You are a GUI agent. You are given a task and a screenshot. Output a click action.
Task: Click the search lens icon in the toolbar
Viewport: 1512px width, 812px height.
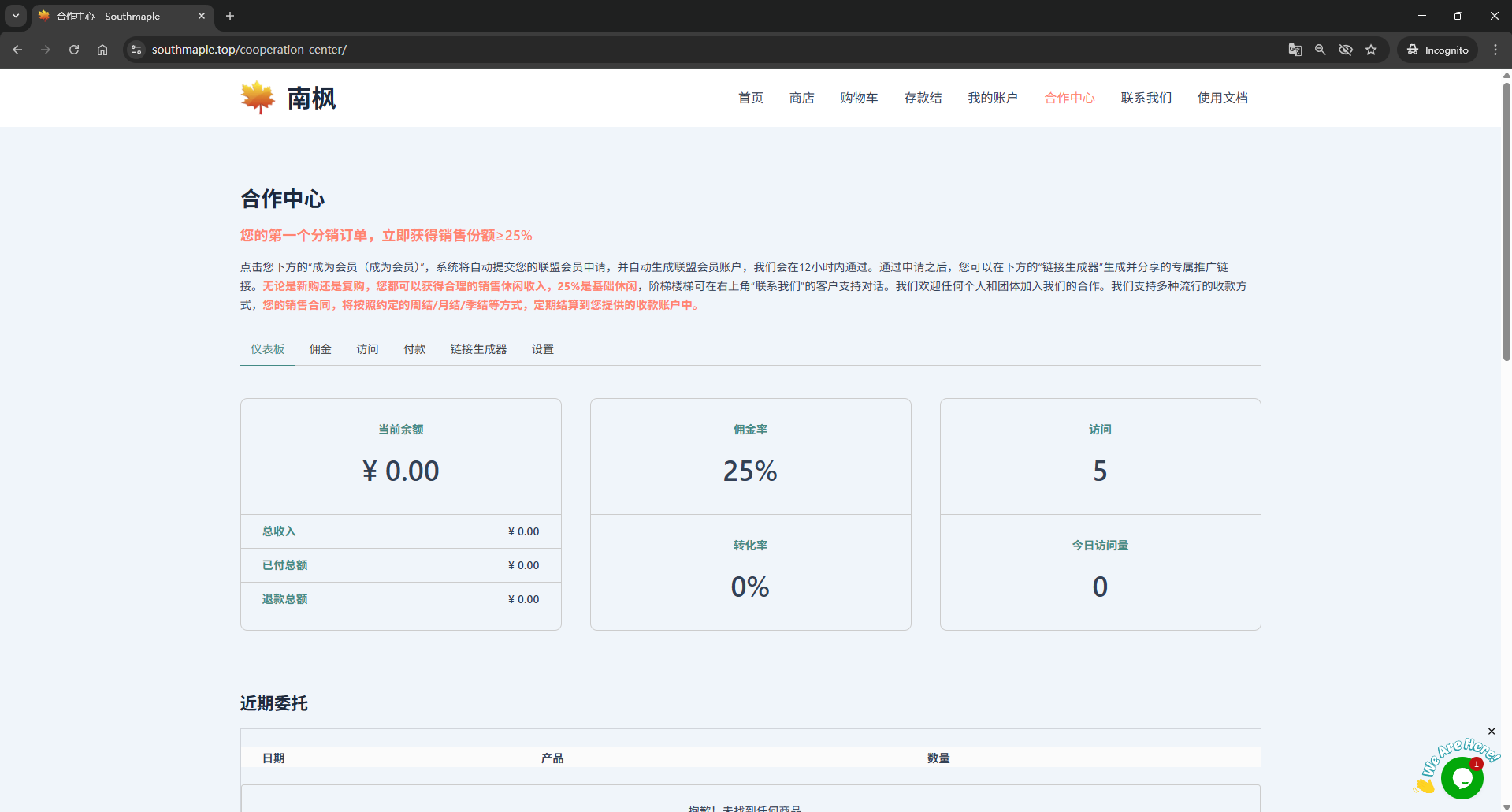click(1321, 49)
